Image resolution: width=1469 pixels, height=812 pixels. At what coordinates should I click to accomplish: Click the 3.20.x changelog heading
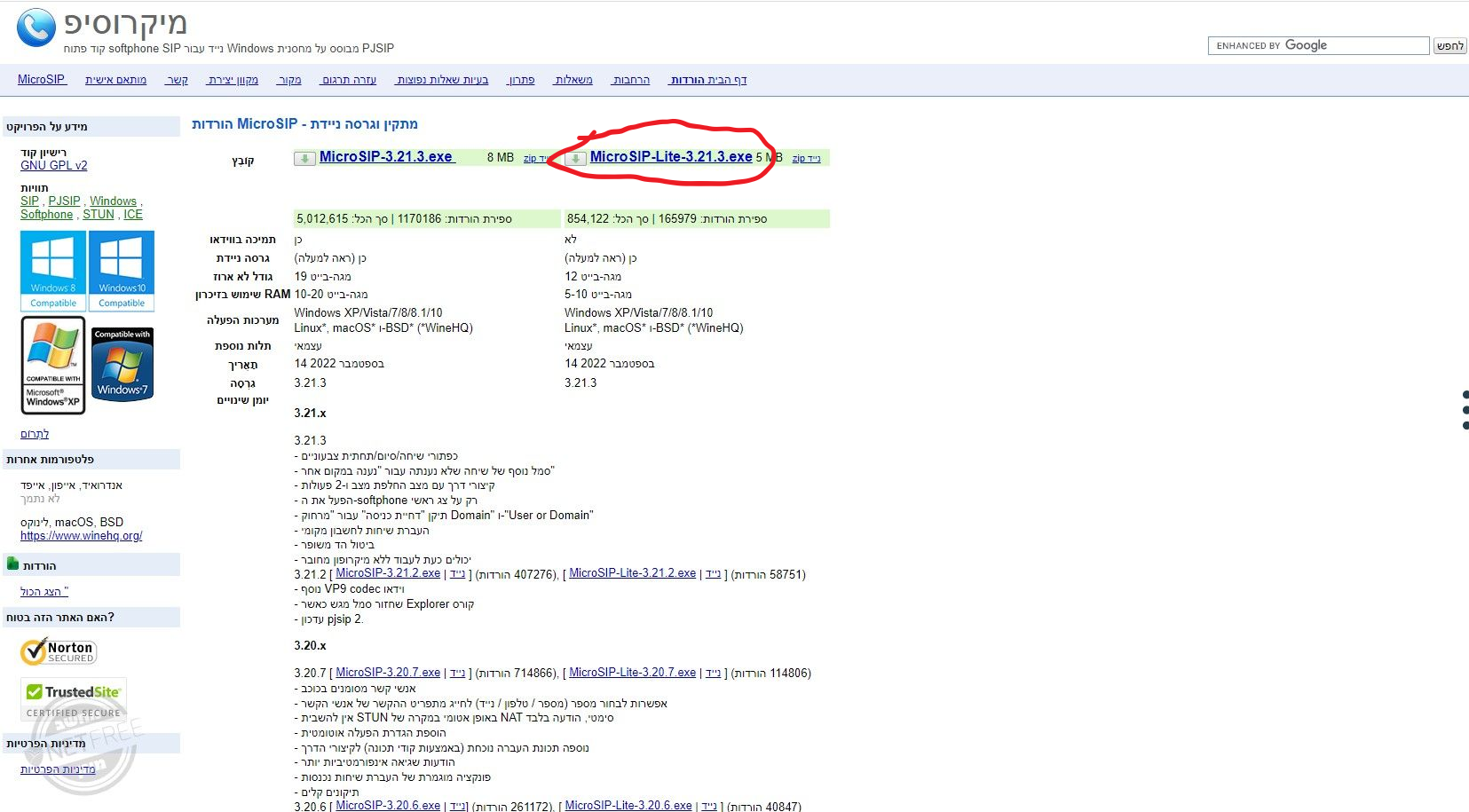click(x=311, y=646)
